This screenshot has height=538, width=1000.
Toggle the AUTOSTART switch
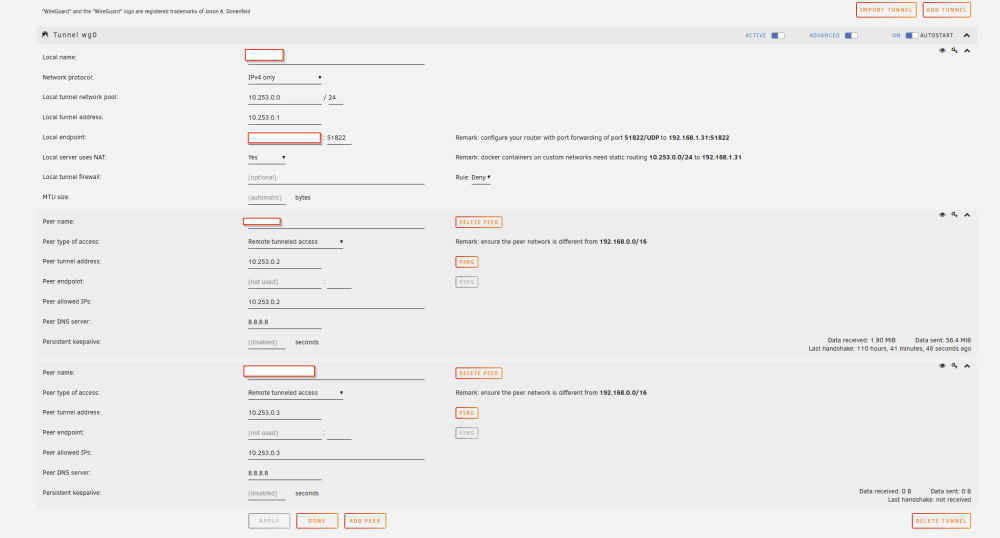(x=911, y=36)
